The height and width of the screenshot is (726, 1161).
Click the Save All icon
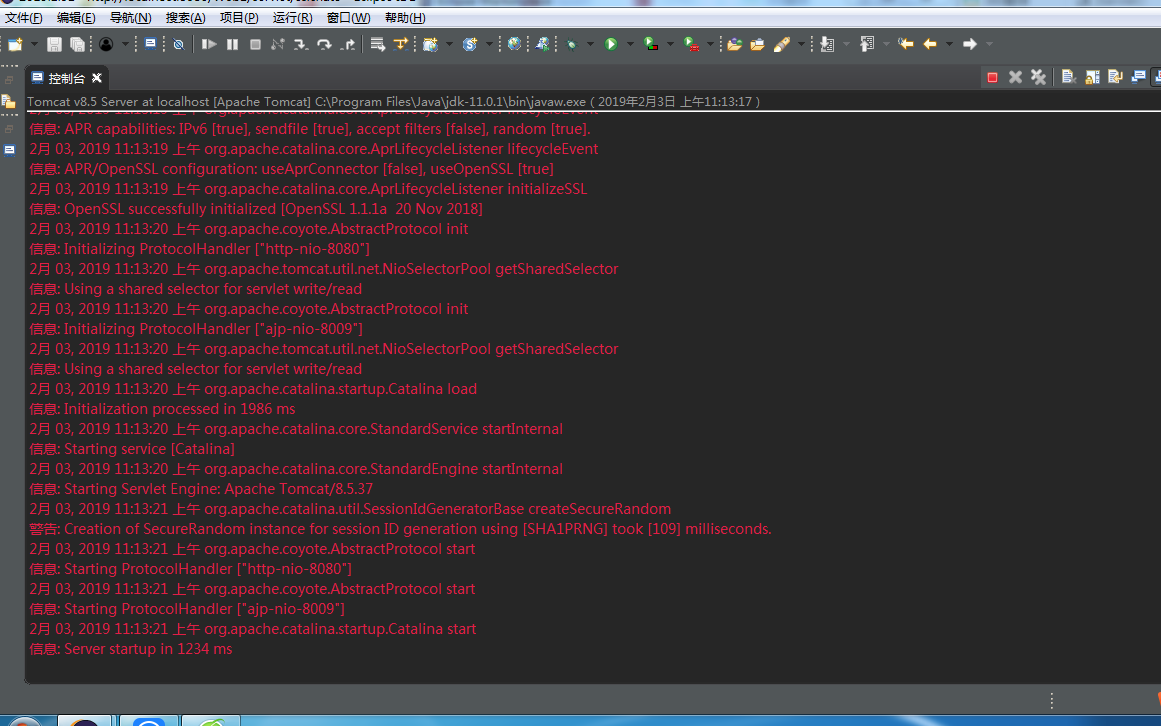(x=77, y=44)
